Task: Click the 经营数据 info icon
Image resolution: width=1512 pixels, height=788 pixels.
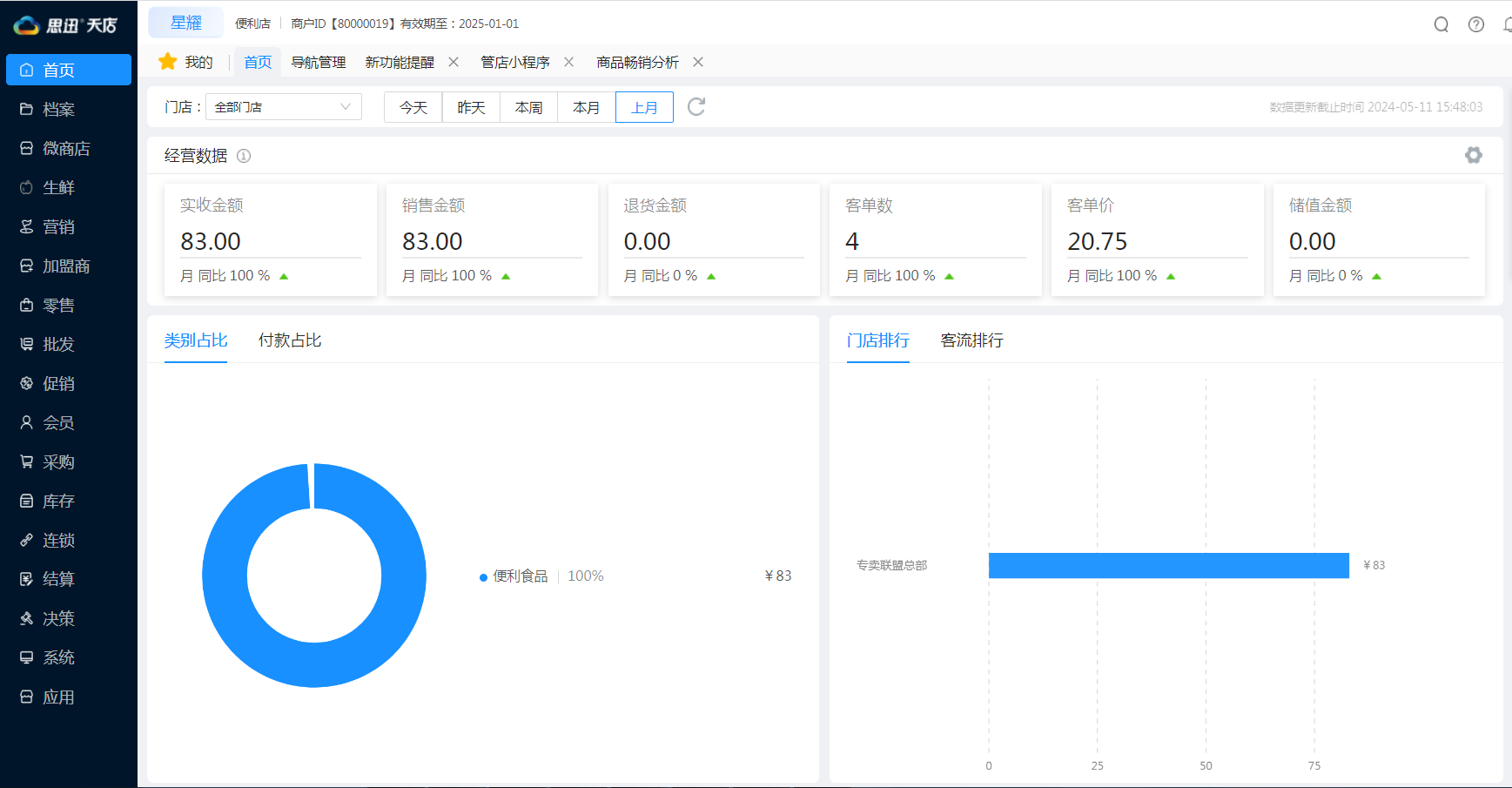Action: [244, 155]
